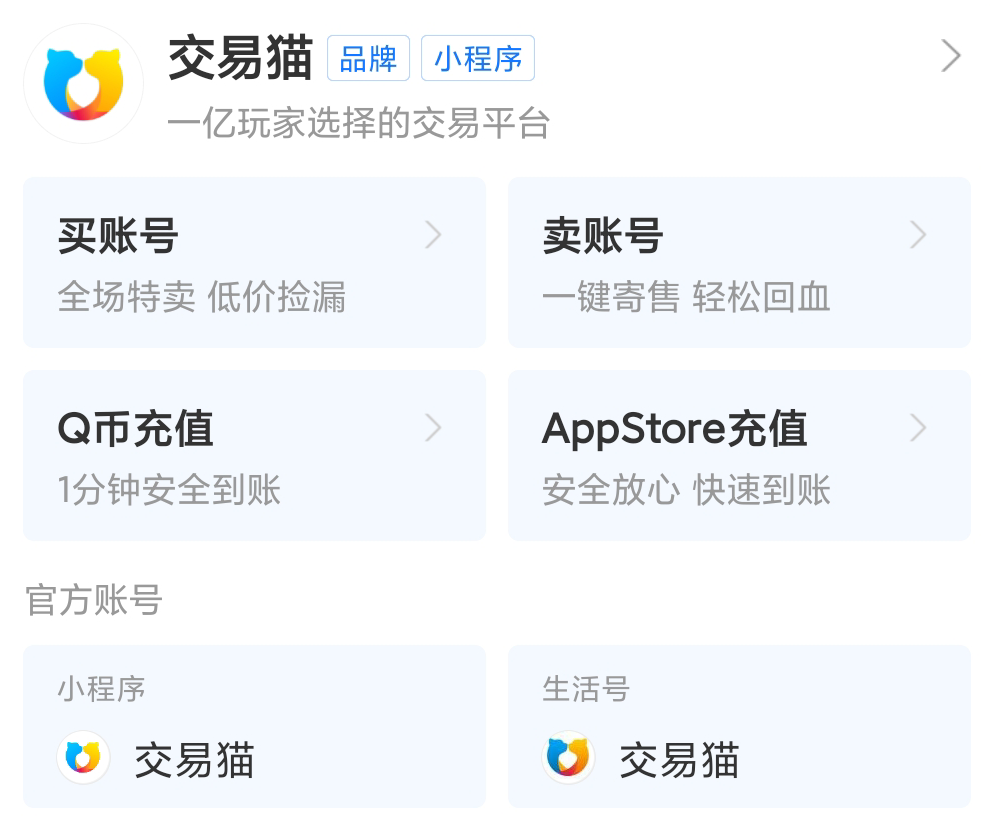
Task: Expand the 卖账号 card arrow
Action: (x=918, y=235)
